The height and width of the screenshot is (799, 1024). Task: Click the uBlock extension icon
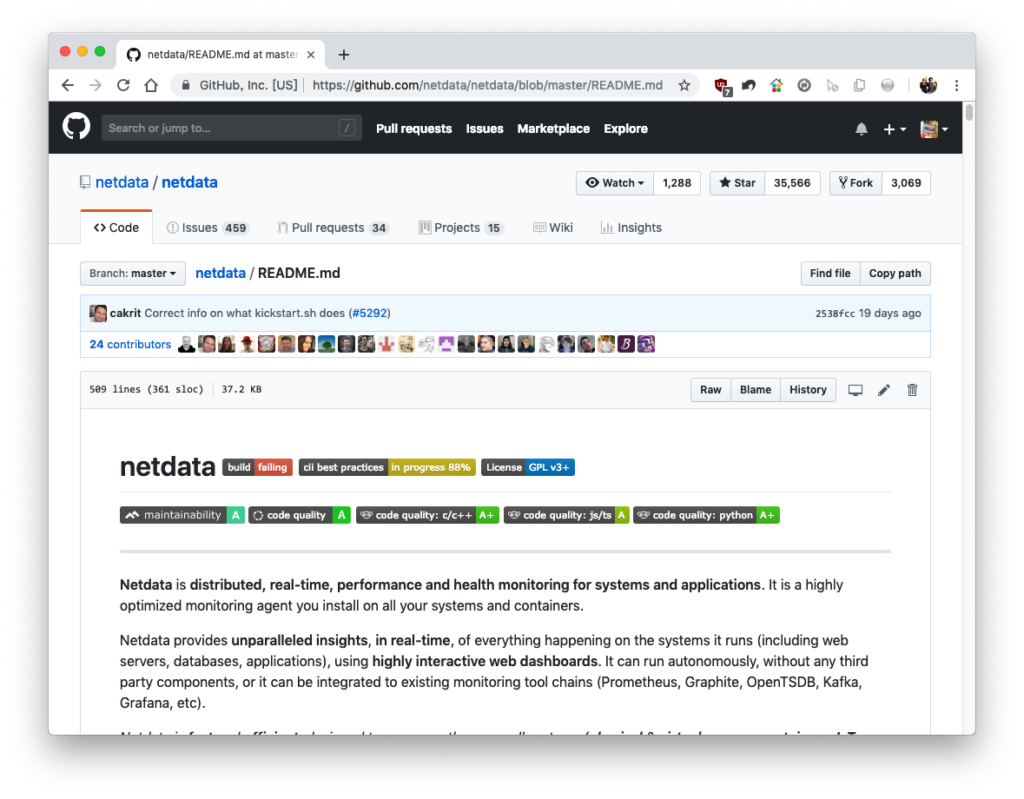click(722, 86)
